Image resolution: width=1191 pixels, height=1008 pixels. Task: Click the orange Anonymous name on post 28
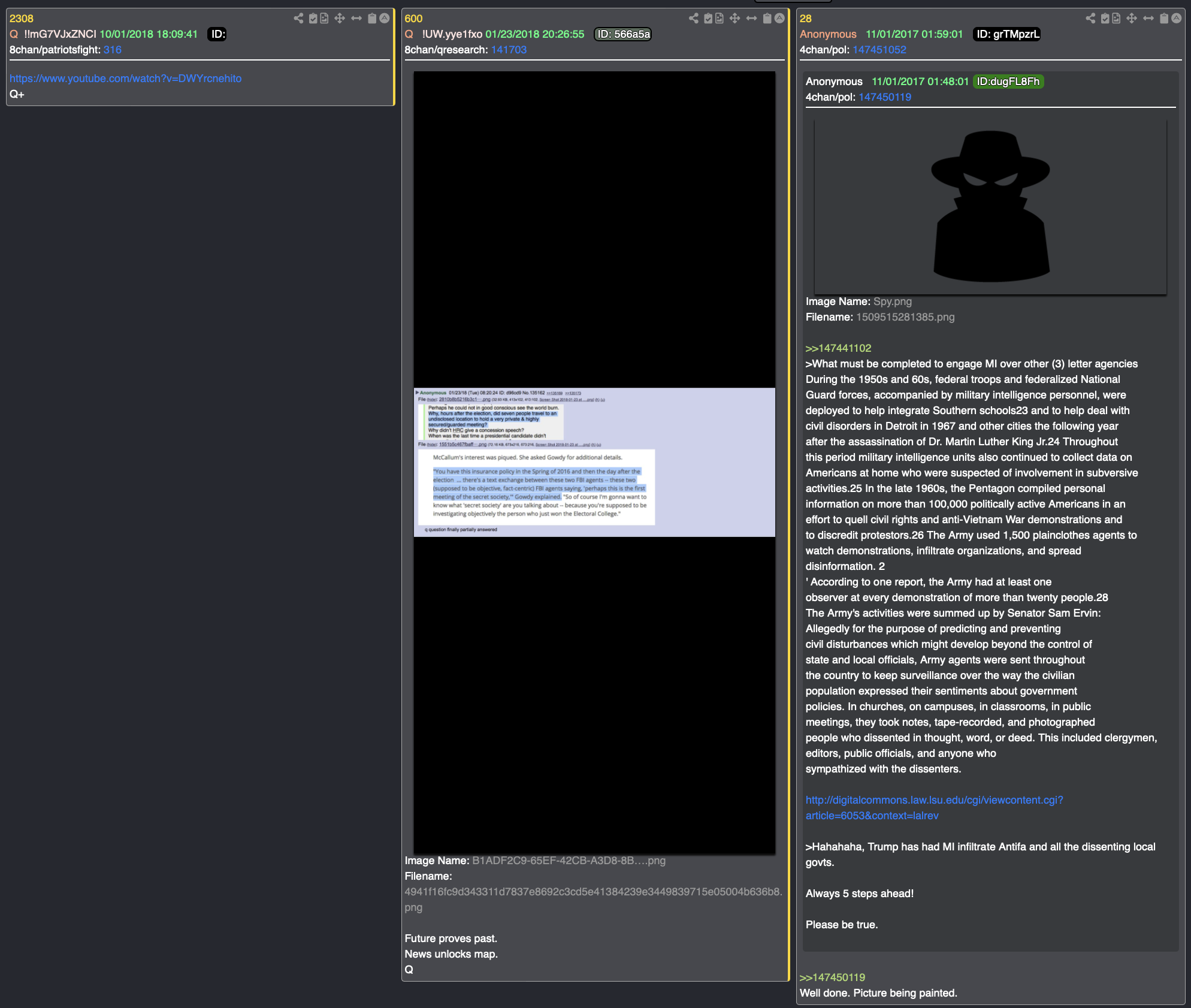click(828, 34)
